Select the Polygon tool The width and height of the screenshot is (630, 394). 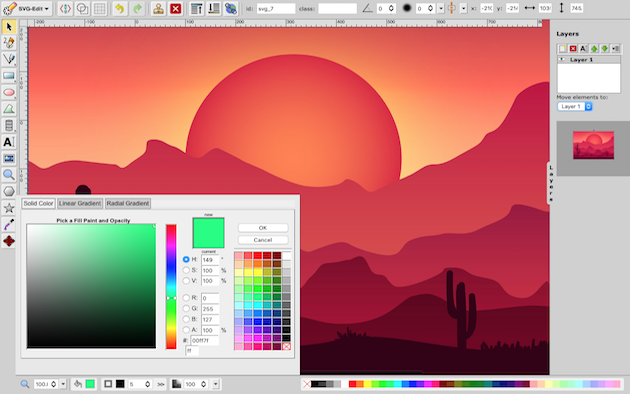pyautogui.click(x=9, y=191)
